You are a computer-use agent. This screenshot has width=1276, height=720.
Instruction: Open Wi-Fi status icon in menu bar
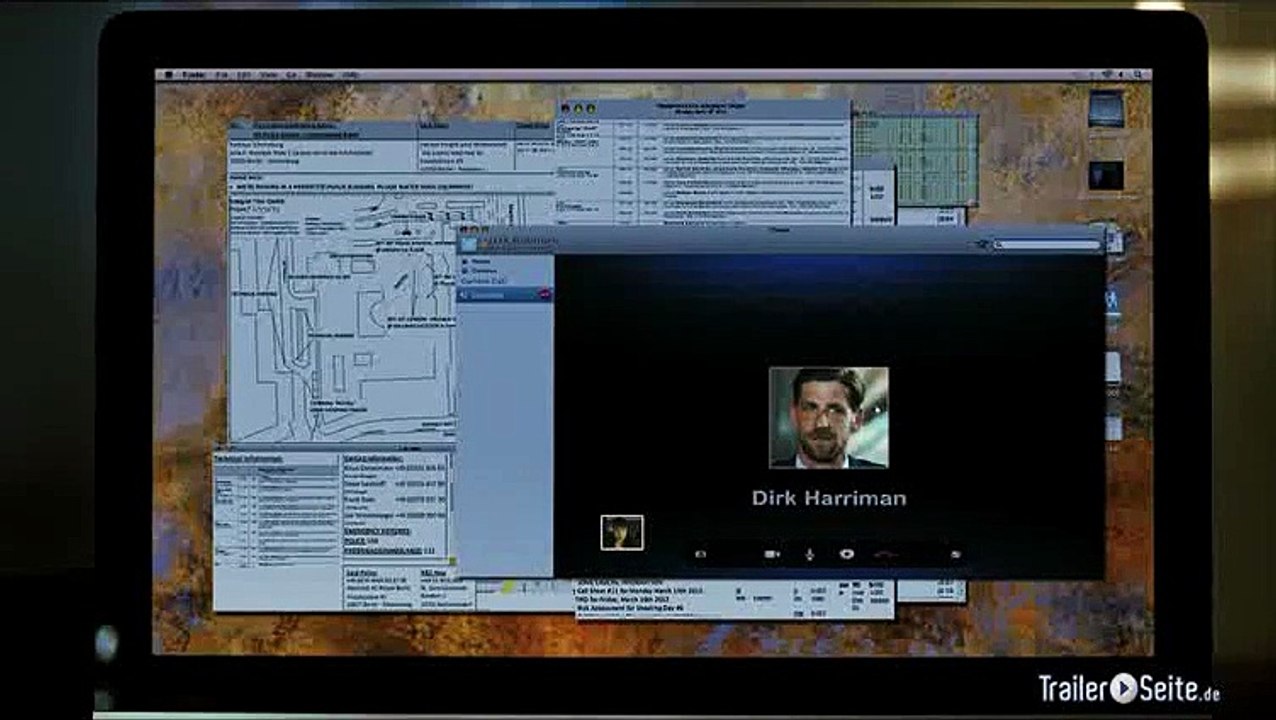[1107, 75]
